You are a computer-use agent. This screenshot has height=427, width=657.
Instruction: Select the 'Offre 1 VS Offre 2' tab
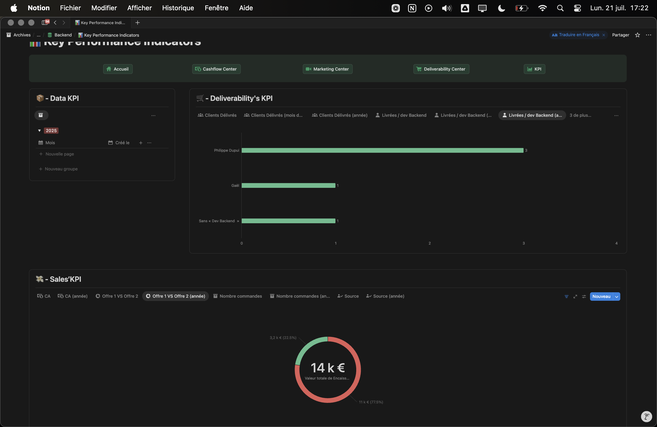click(117, 296)
